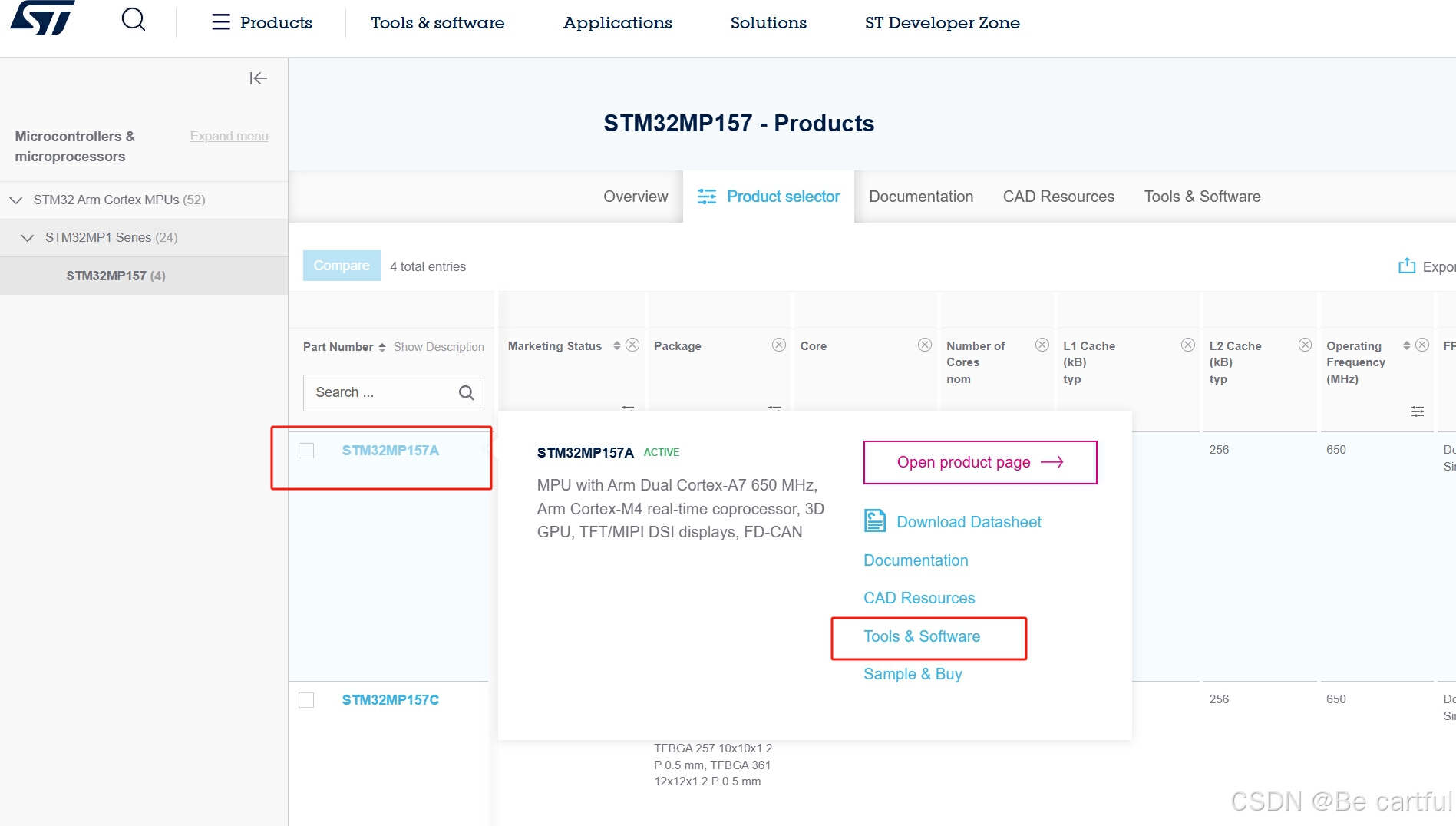Open the STM32MP157A part link

391,451
